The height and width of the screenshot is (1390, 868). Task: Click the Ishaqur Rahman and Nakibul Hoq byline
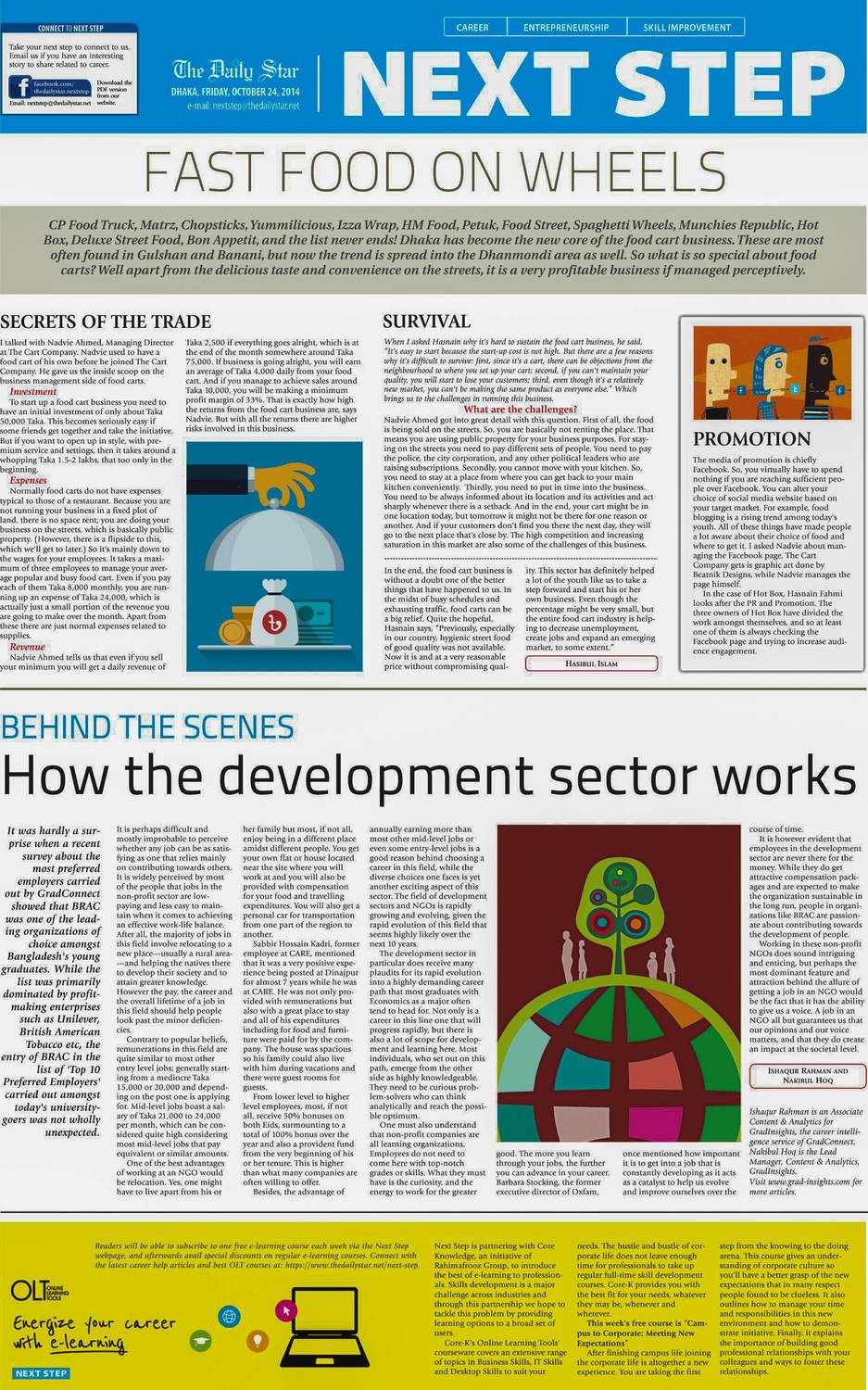point(807,1075)
